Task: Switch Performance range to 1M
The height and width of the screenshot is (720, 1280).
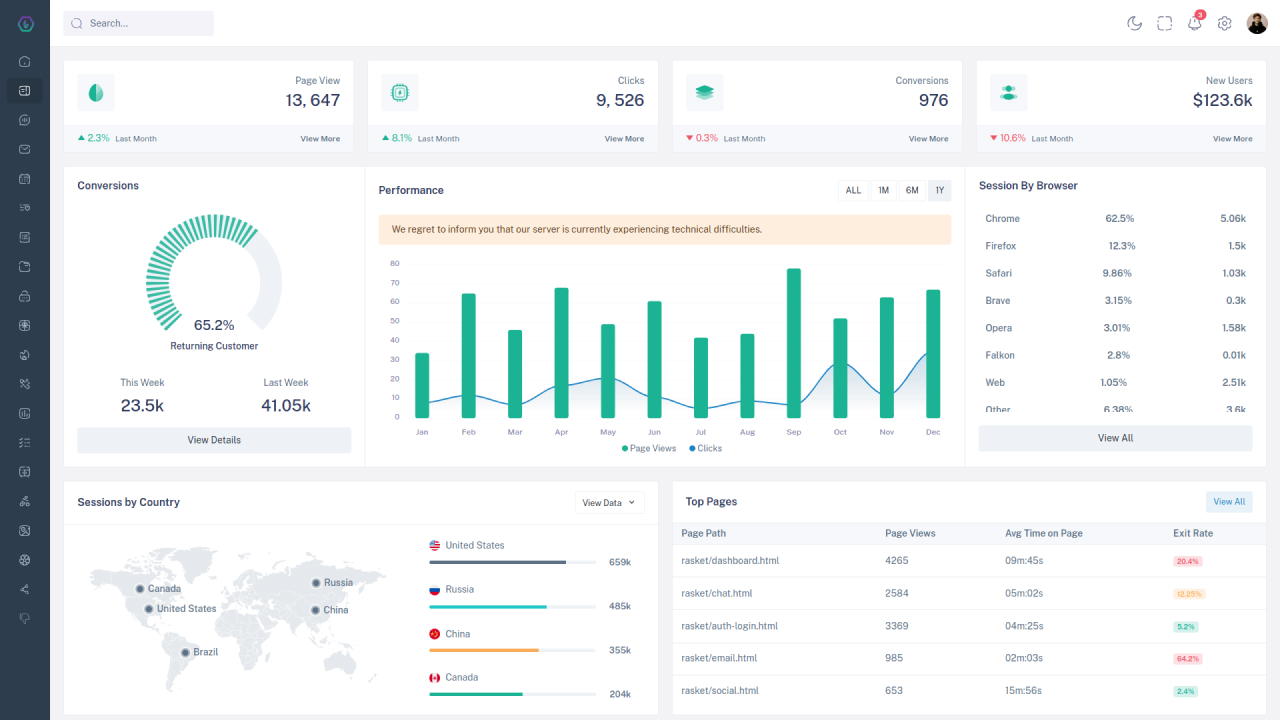Action: click(x=882, y=190)
